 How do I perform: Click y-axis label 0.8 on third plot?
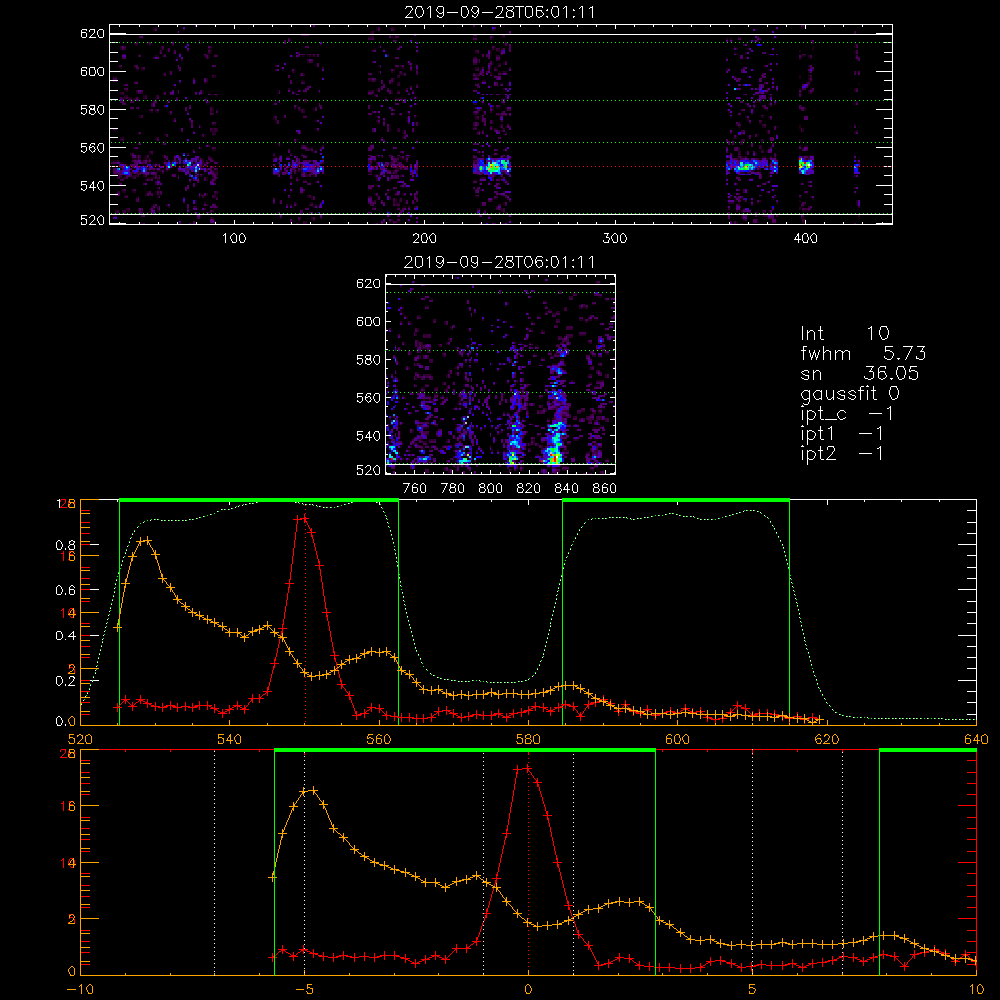tap(66, 545)
